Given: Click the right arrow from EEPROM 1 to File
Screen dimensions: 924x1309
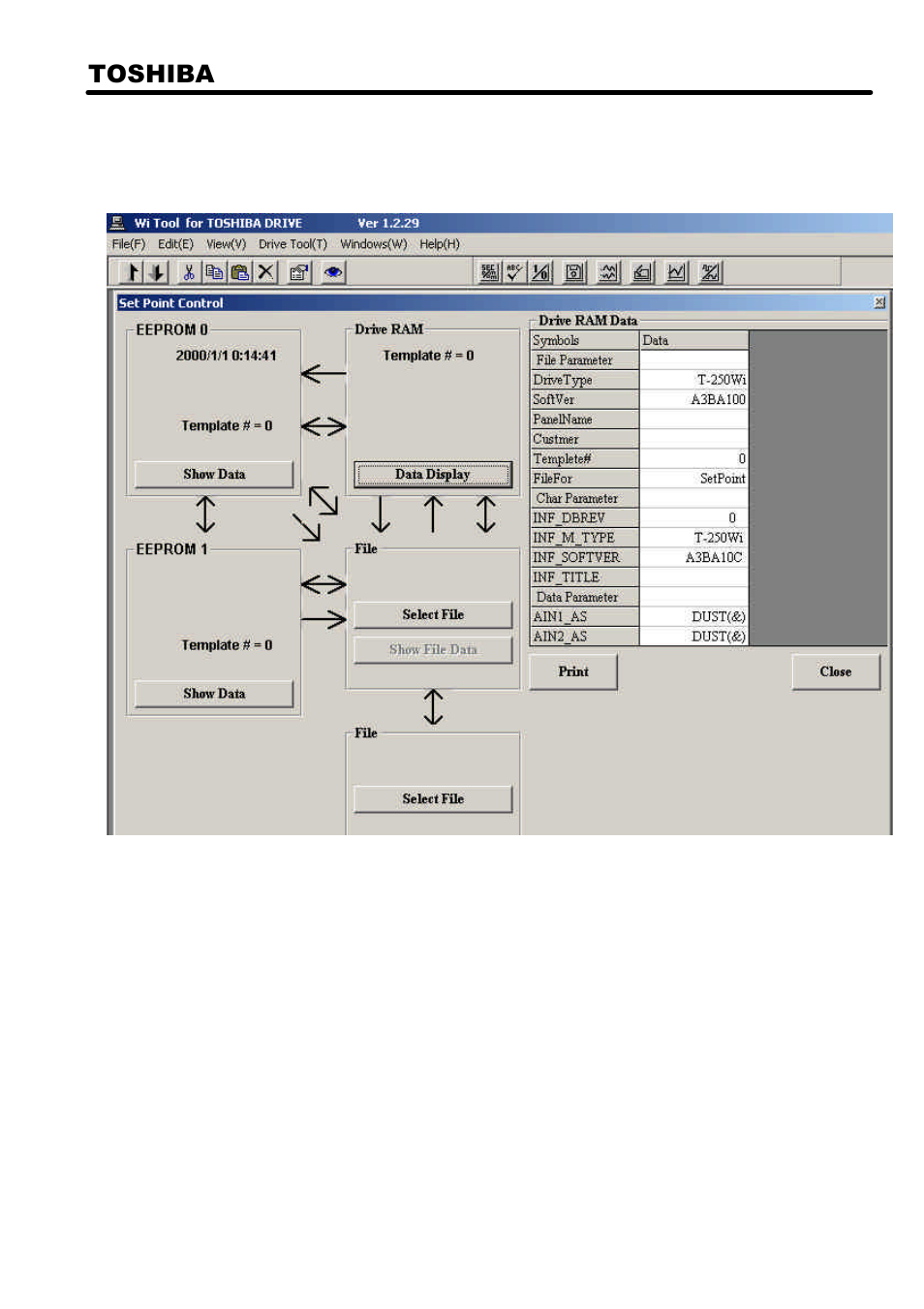Looking at the screenshot, I should tap(323, 619).
